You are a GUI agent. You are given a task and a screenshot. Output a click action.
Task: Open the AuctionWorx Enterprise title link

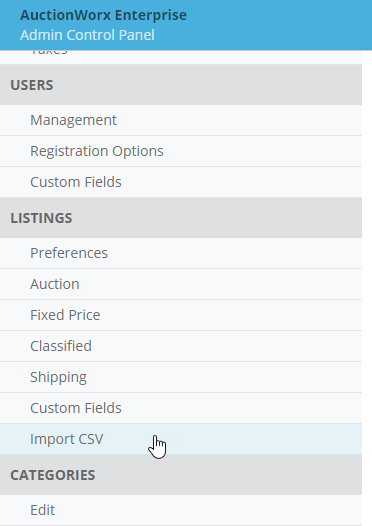coord(103,15)
